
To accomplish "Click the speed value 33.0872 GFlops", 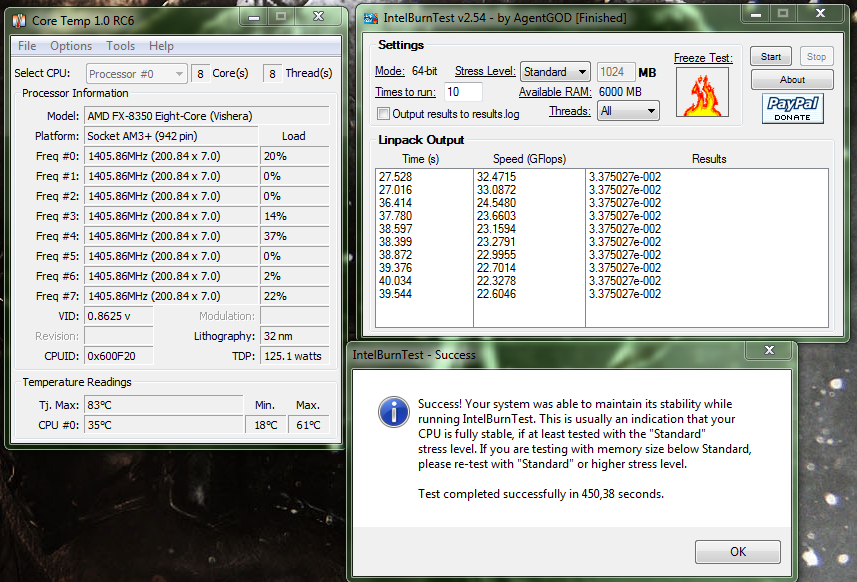I will point(496,190).
